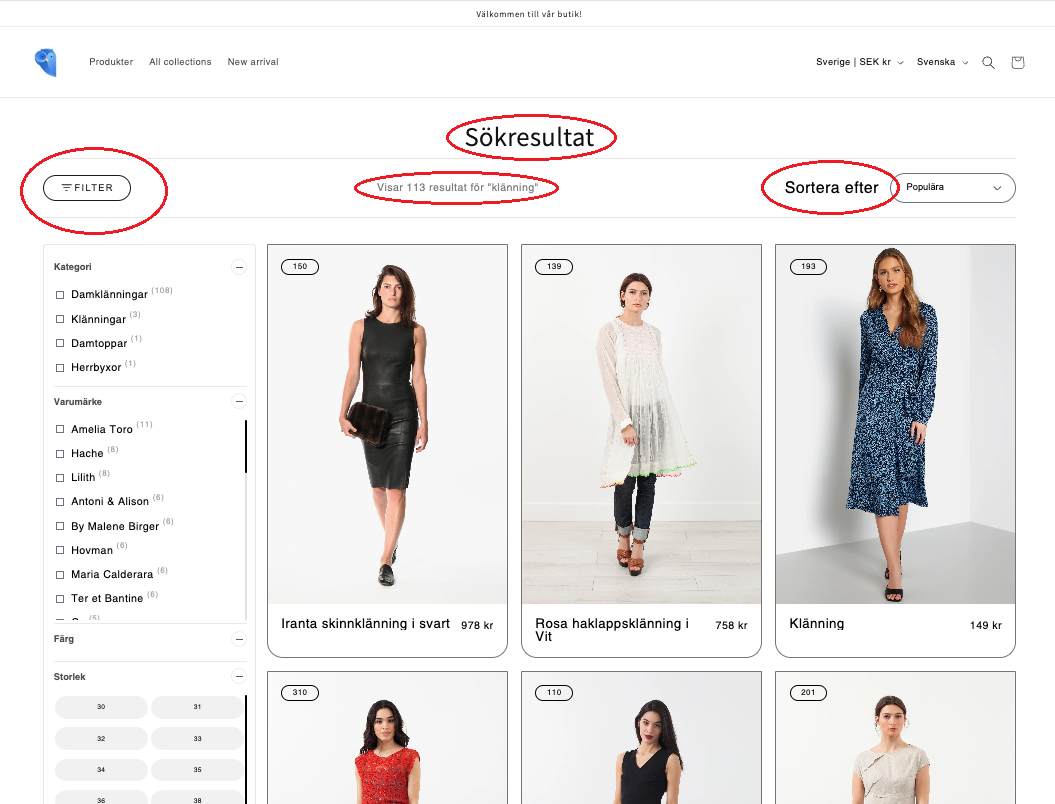Open the New arrival page
Screen dimensions: 1055x804
[x=253, y=62]
